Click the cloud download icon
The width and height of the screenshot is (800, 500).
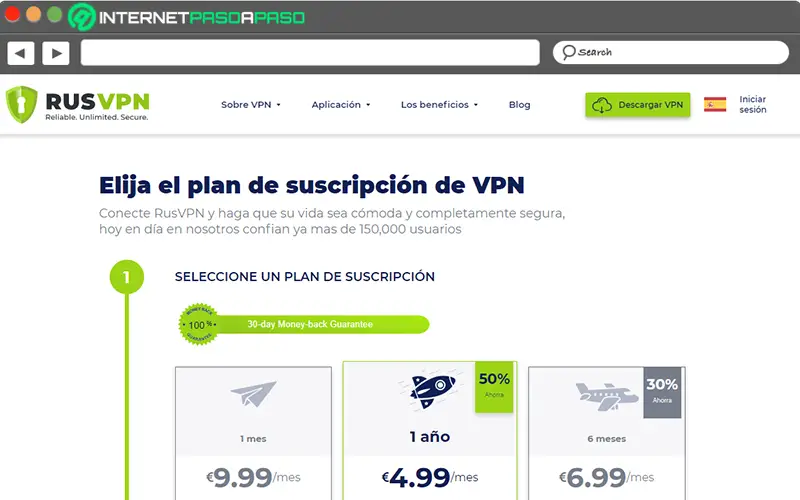[602, 105]
